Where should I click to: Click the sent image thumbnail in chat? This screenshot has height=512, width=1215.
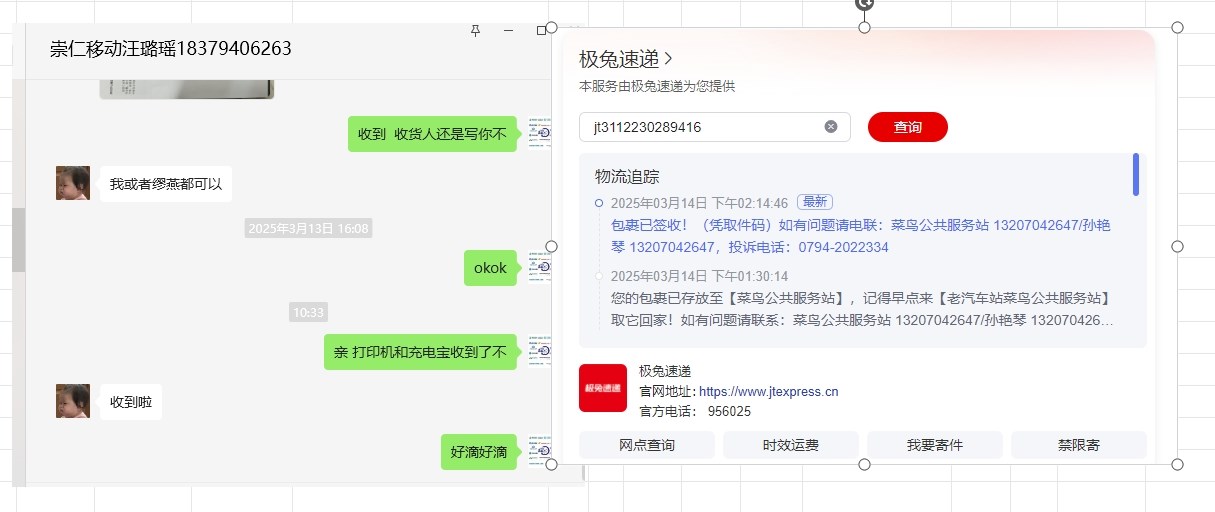tap(187, 90)
